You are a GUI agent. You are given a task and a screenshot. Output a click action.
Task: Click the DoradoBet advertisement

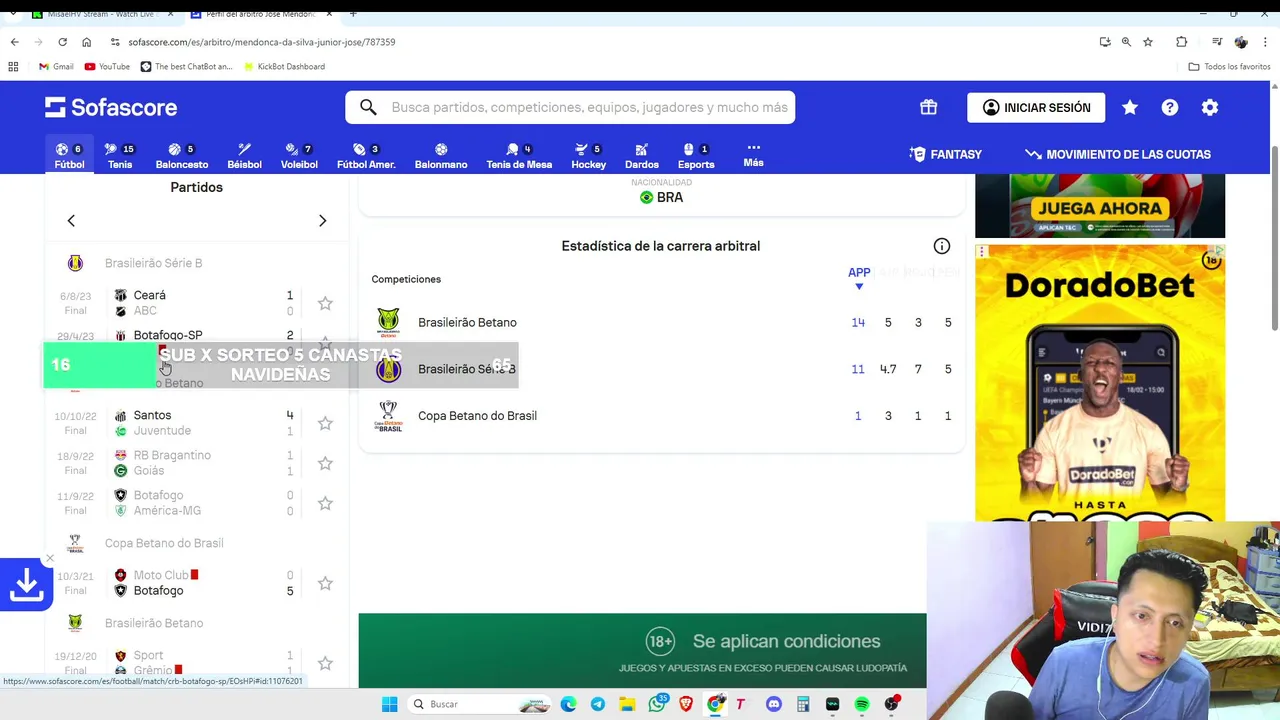tap(1100, 383)
